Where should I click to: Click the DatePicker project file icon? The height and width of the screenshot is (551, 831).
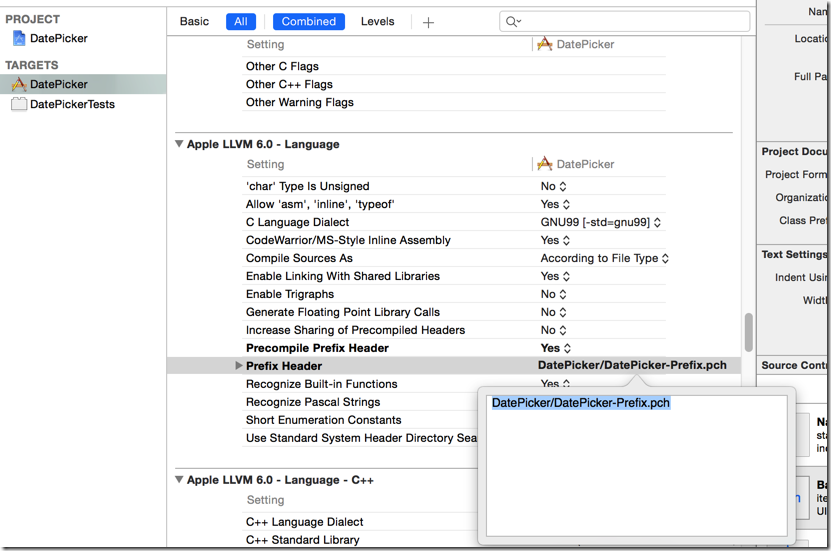pyautogui.click(x=19, y=38)
